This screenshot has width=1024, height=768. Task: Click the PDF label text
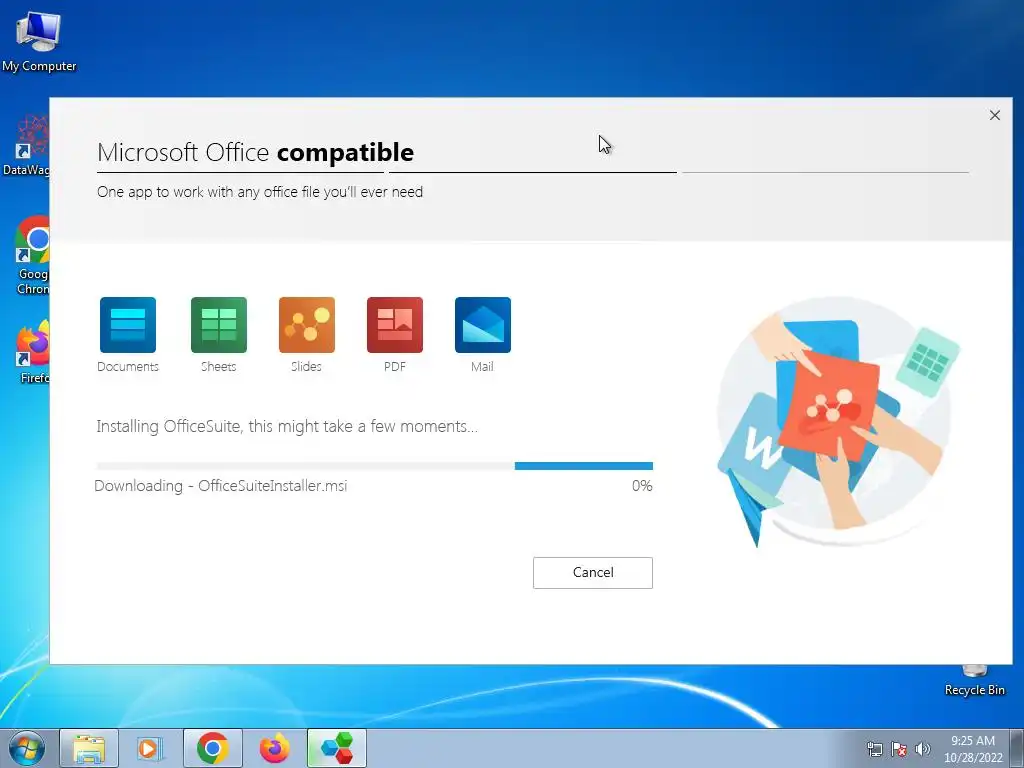pos(394,367)
